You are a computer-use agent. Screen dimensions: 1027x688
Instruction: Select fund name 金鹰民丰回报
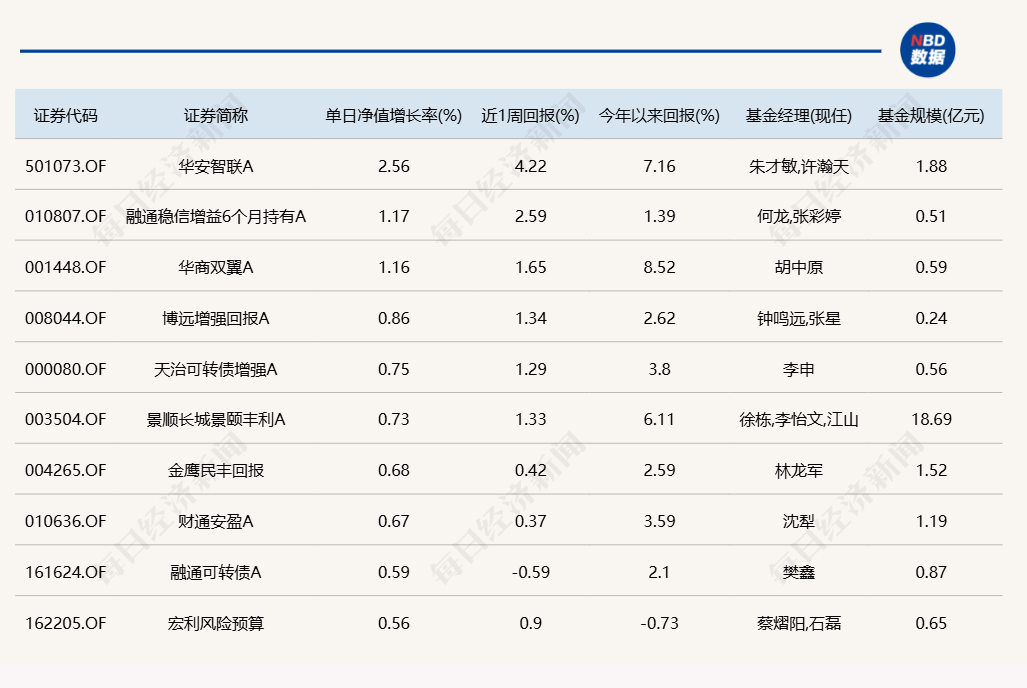coord(215,470)
